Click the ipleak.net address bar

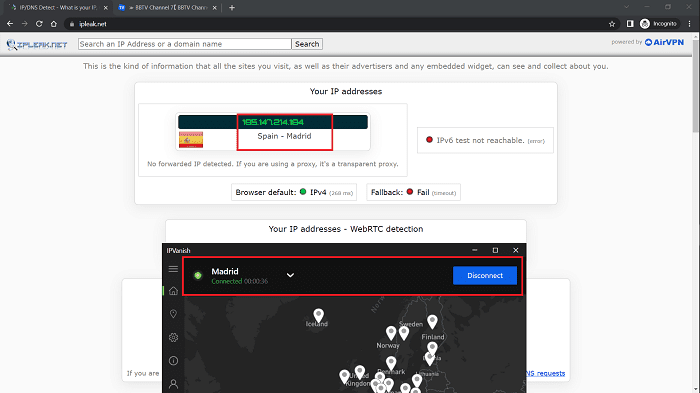pyautogui.click(x=335, y=24)
